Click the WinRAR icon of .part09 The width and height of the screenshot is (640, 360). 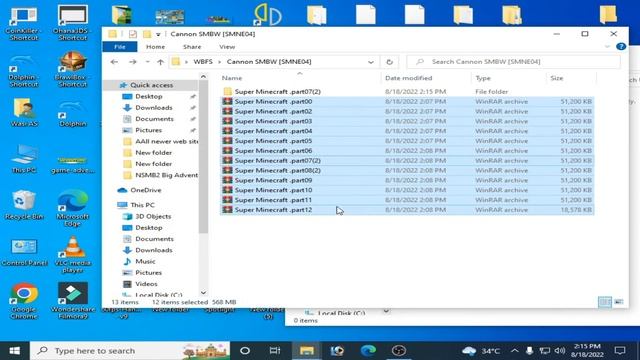227,180
